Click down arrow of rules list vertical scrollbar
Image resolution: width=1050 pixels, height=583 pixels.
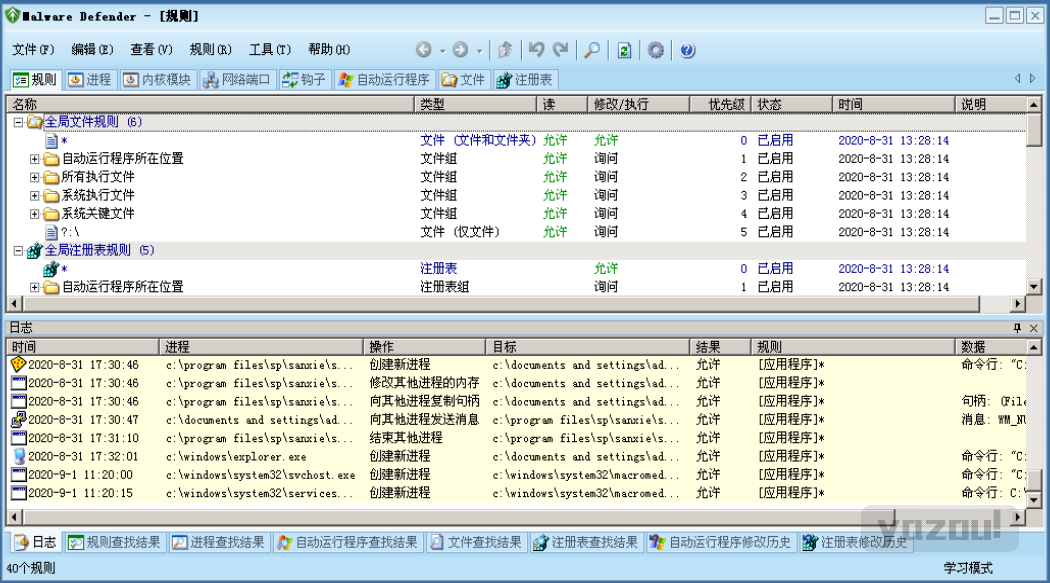1034,286
